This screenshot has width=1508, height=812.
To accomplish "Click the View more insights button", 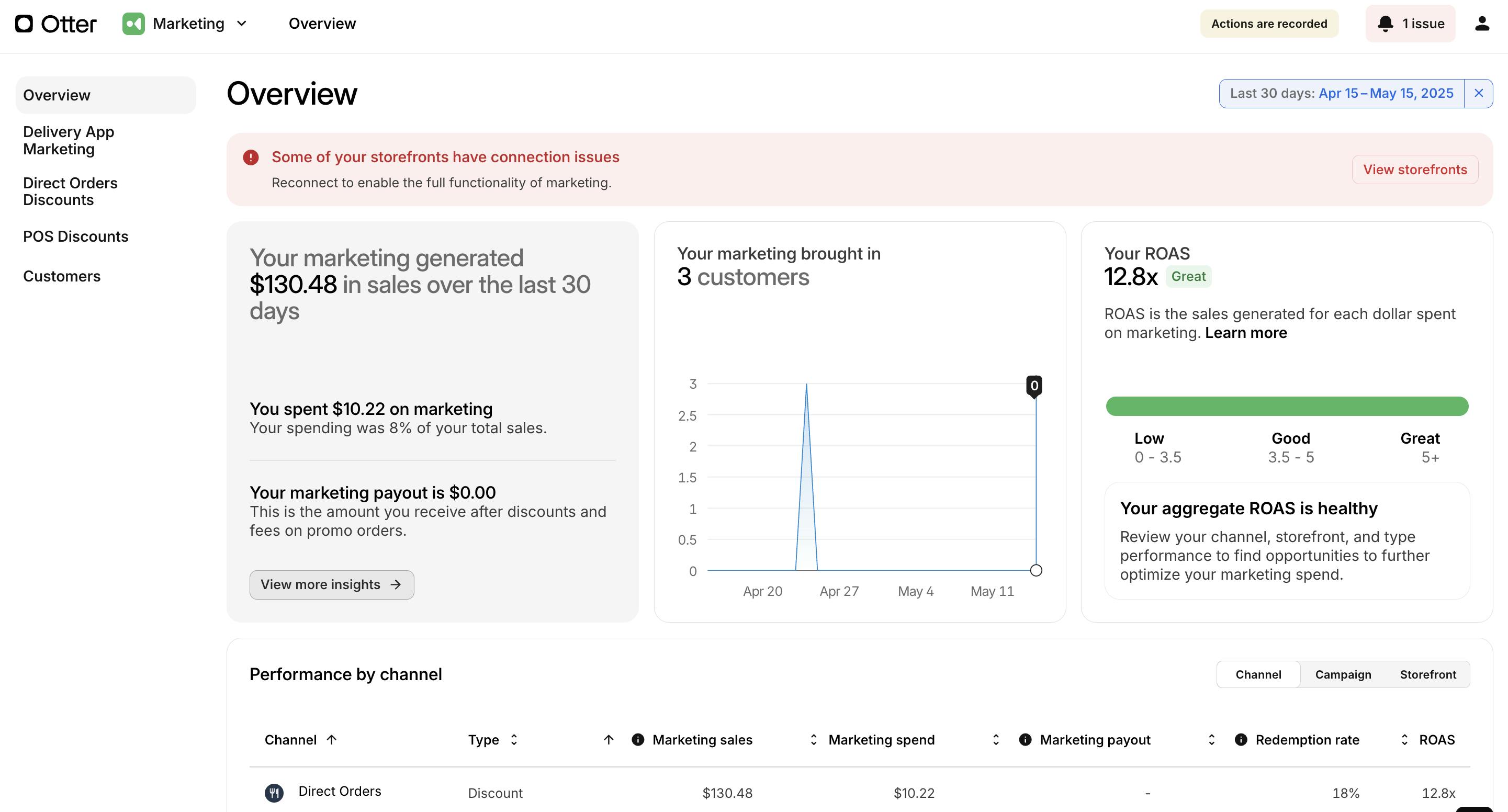I will pos(331,585).
